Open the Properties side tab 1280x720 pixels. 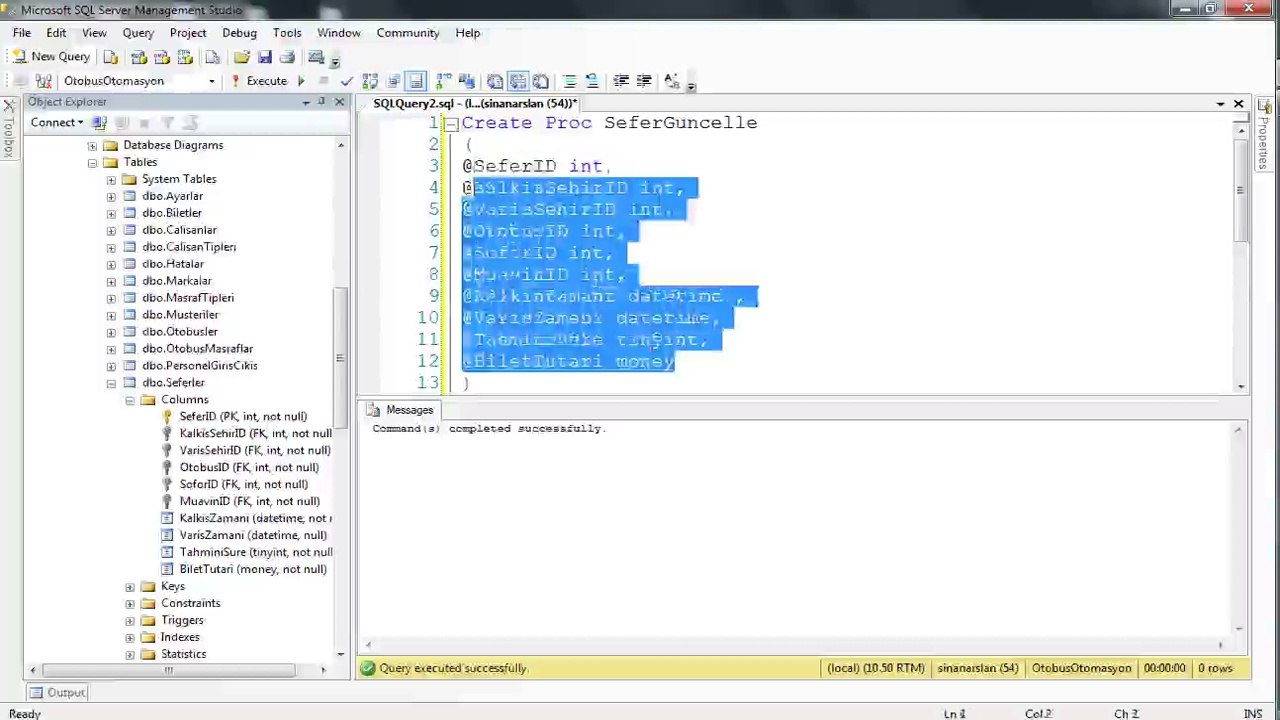1265,134
